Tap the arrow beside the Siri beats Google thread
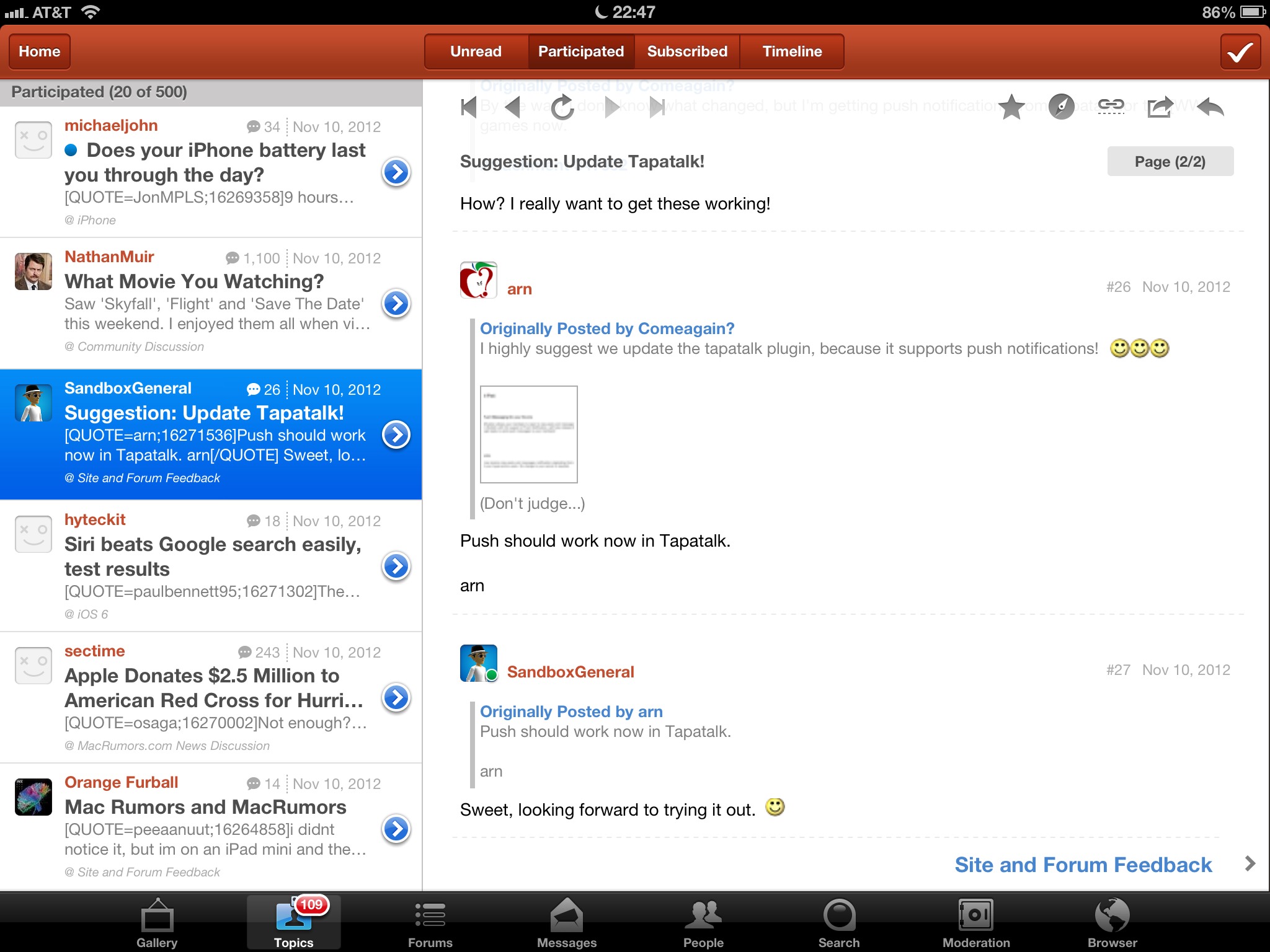Viewport: 1270px width, 952px height. [396, 566]
